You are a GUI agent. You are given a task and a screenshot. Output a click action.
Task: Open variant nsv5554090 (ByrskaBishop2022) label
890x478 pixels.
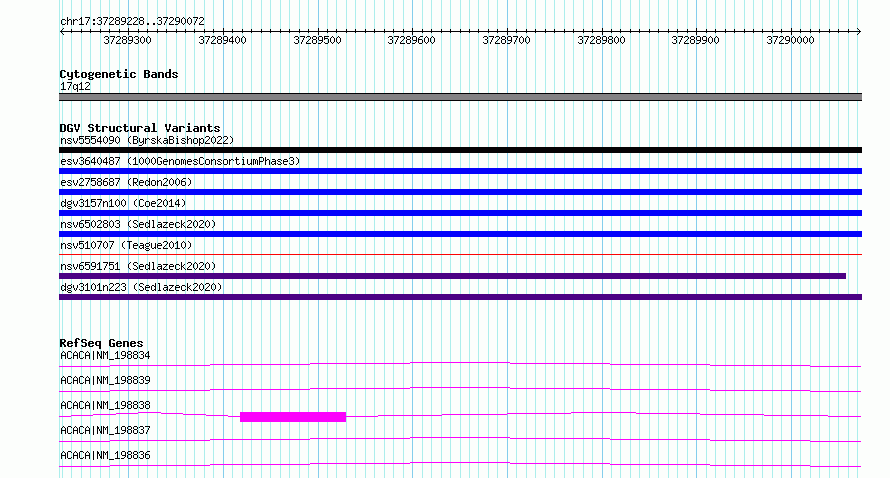147,140
